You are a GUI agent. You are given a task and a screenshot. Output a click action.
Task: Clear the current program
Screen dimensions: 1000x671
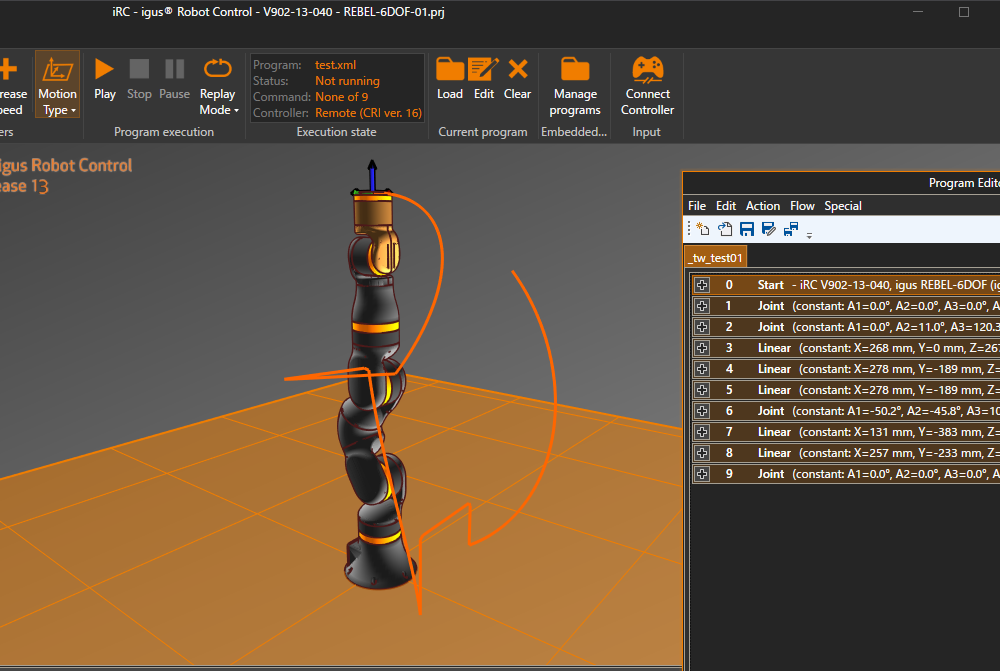(517, 79)
